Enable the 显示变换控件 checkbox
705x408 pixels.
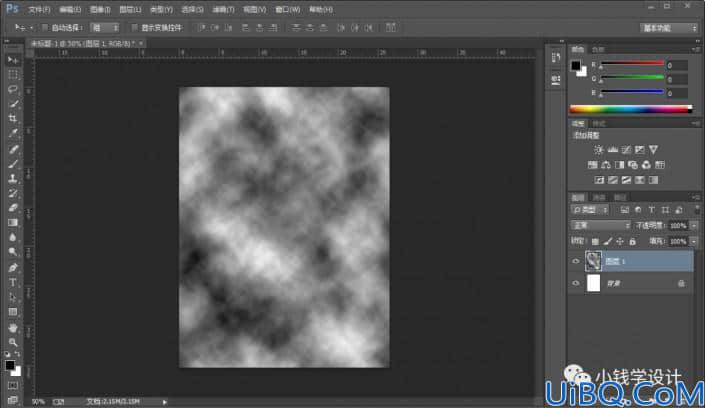click(134, 28)
